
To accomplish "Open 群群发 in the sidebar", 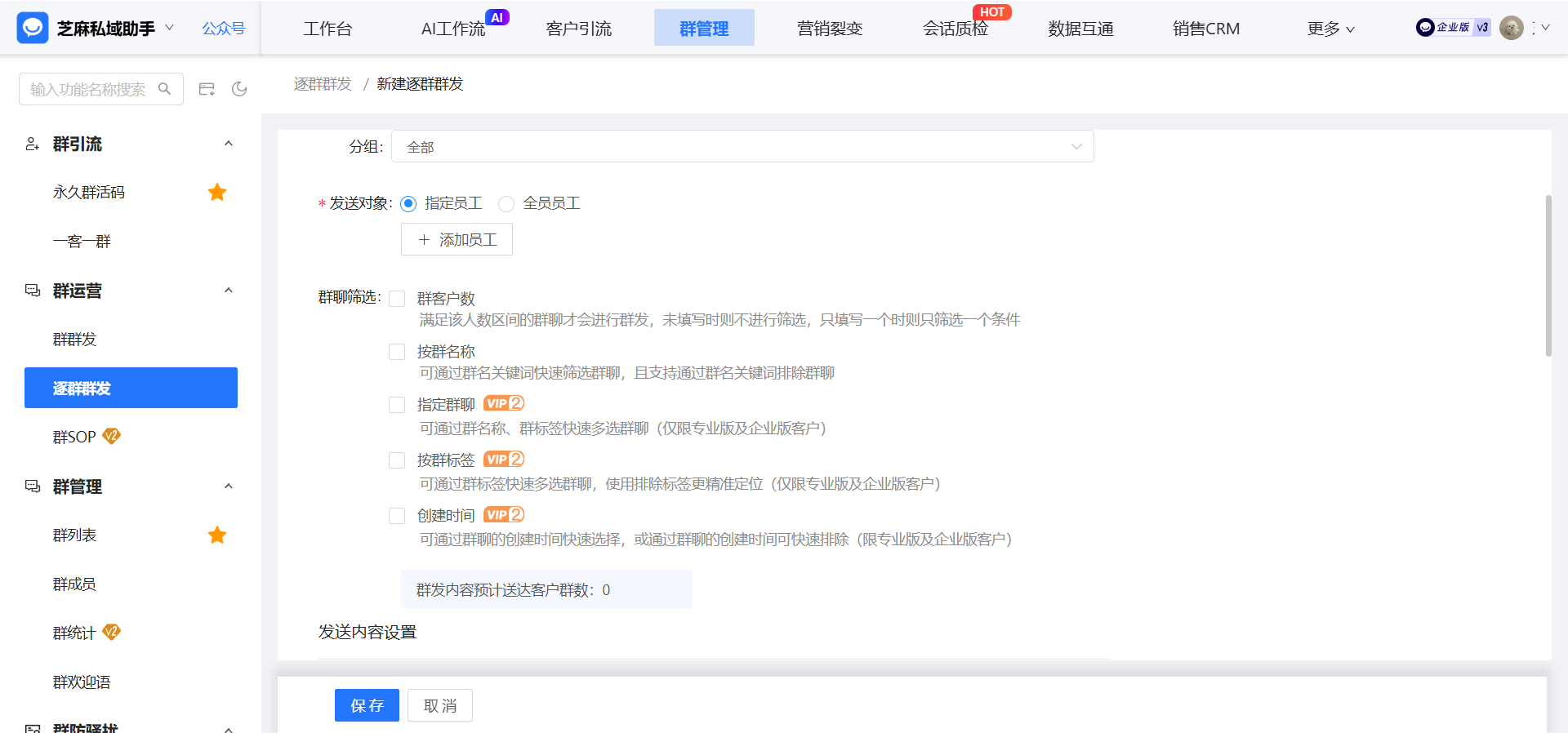I will 74,339.
